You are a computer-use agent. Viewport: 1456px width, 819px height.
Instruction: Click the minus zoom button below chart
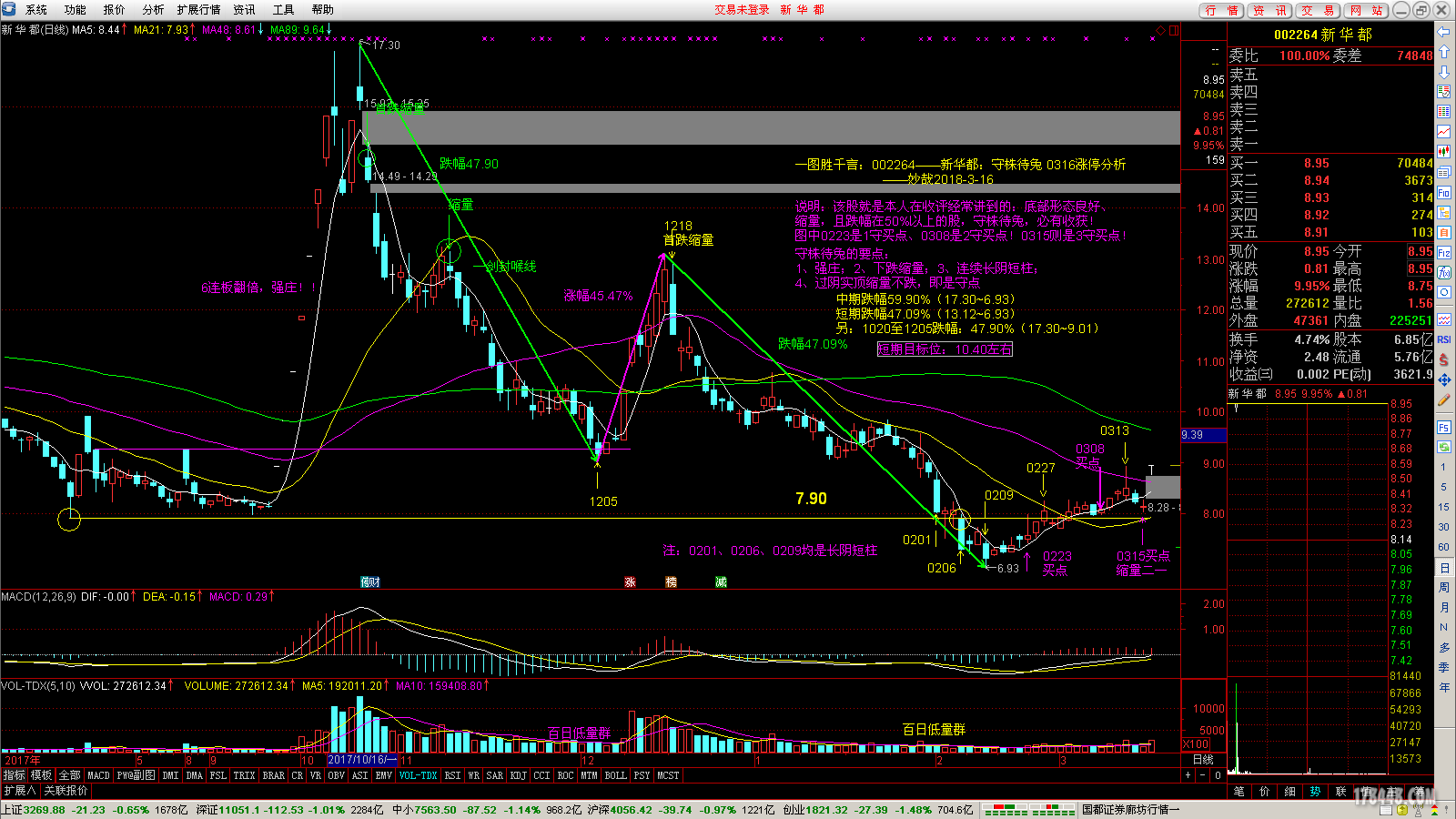tap(1202, 775)
